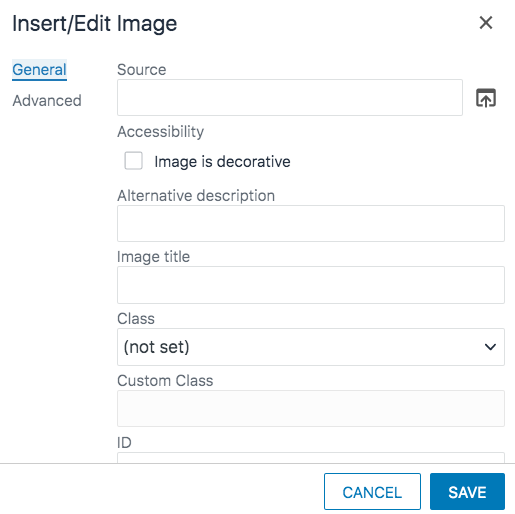The width and height of the screenshot is (515, 514).
Task: Click the SAVE button
Action: click(467, 491)
